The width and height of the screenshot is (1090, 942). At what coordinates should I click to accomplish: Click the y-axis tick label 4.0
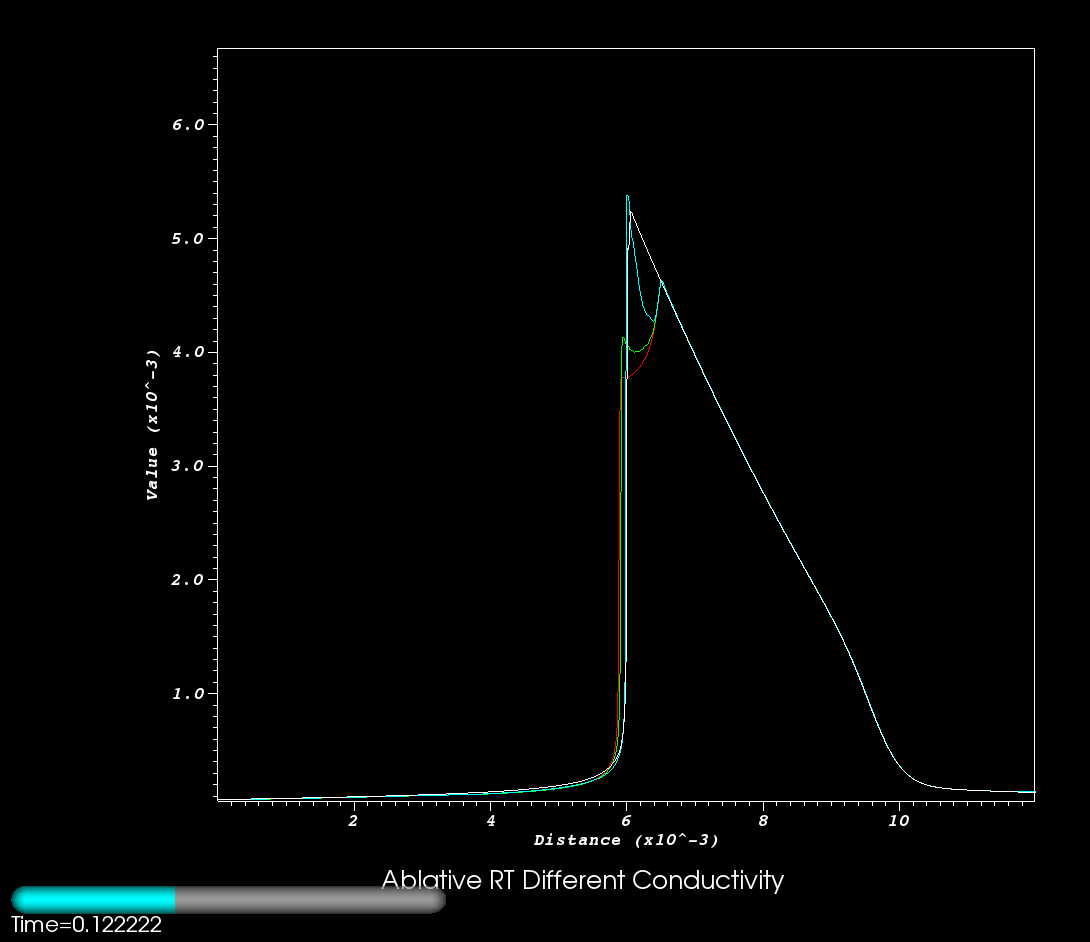point(188,352)
